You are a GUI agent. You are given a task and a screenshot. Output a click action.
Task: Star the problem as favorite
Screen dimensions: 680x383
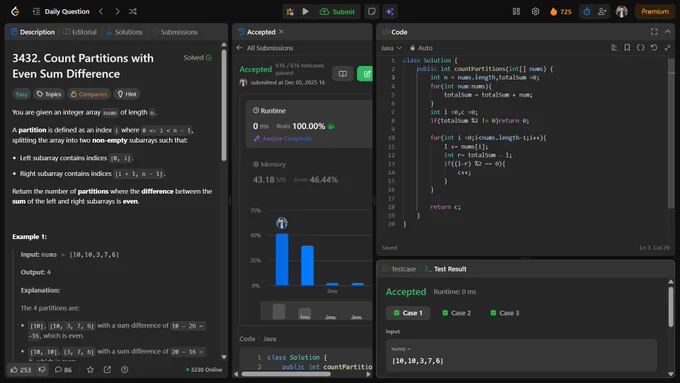click(x=90, y=370)
